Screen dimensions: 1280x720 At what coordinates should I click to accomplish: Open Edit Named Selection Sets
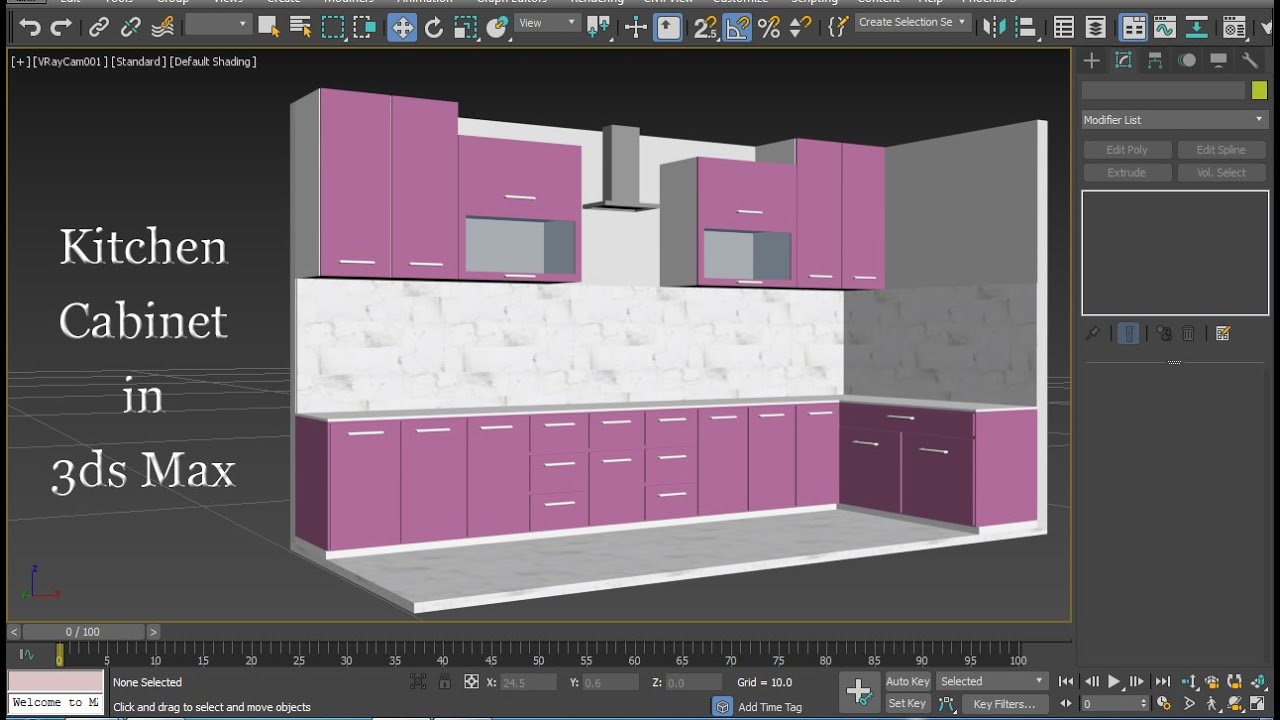[839, 27]
